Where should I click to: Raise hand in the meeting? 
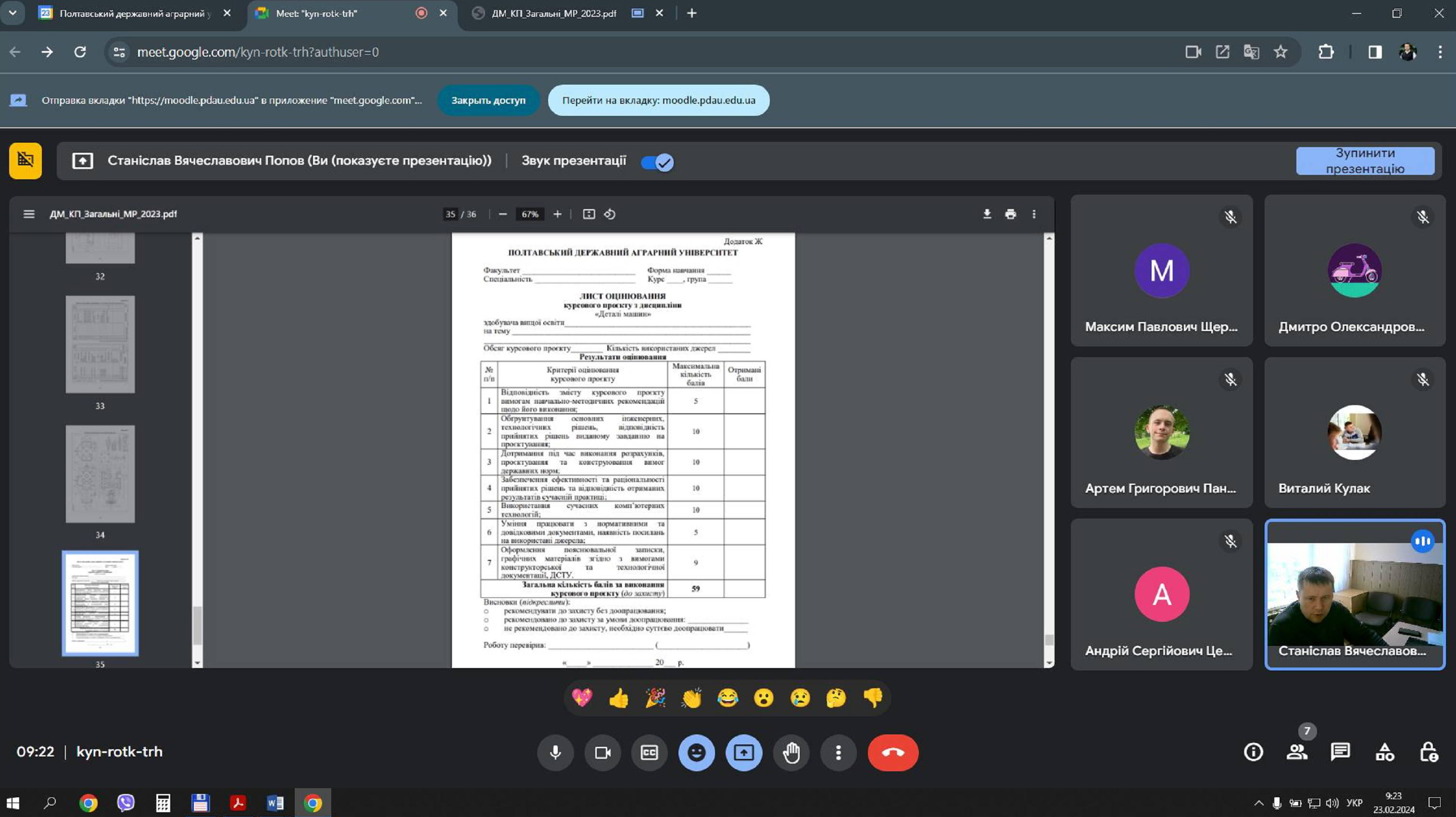coord(791,752)
